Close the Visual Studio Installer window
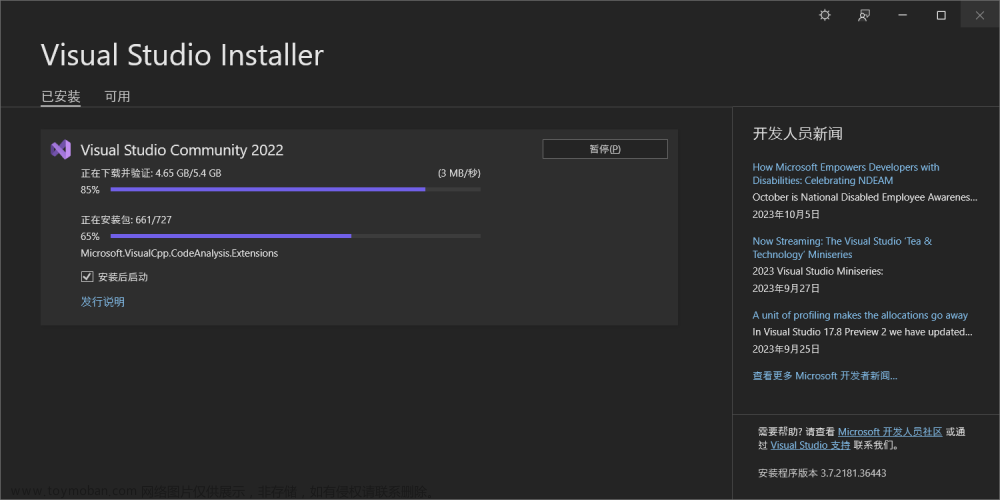The image size is (1000, 500). [x=980, y=16]
